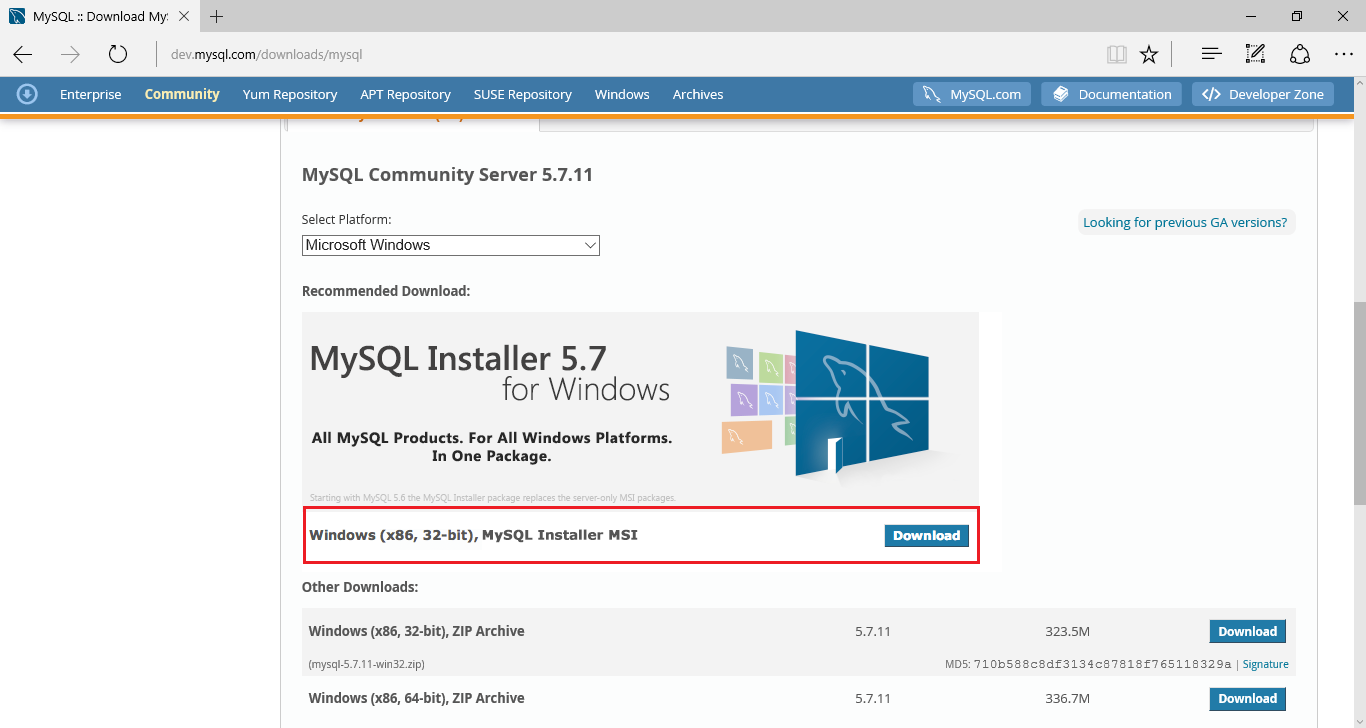
Task: Open a new browser tab
Action: coord(217,16)
